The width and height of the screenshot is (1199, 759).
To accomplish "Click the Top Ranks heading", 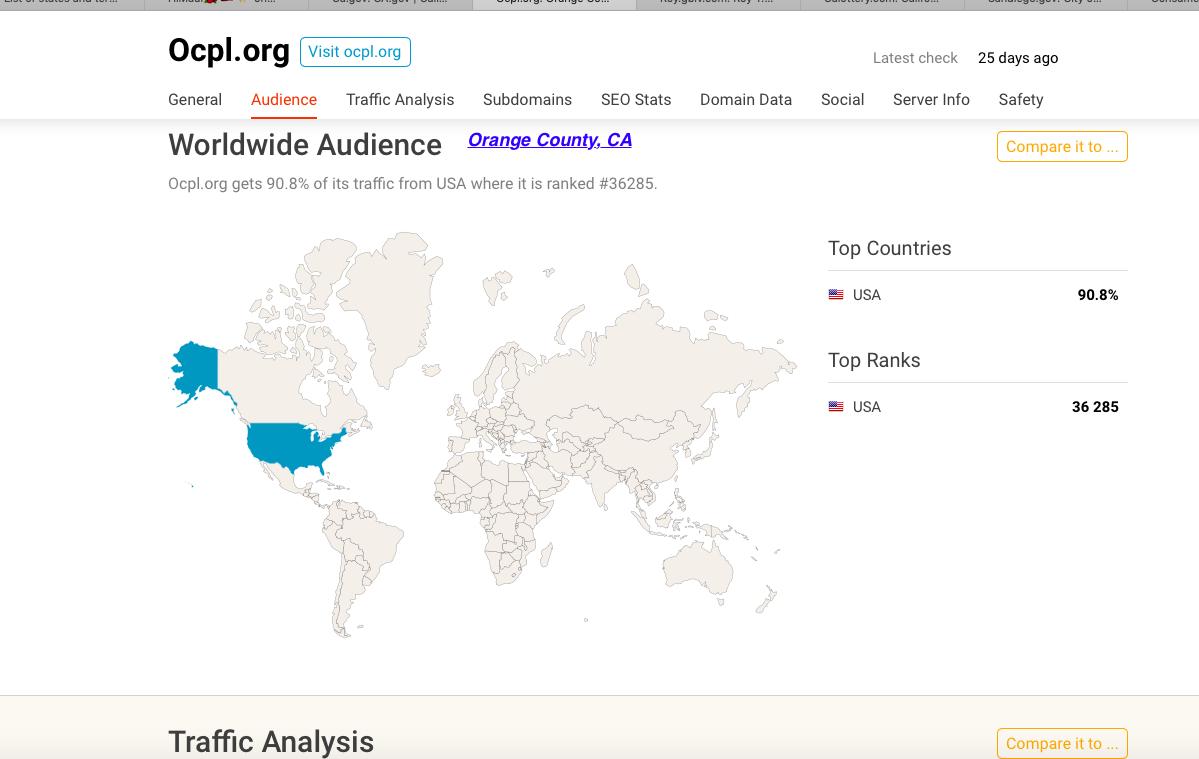I will click(x=874, y=360).
